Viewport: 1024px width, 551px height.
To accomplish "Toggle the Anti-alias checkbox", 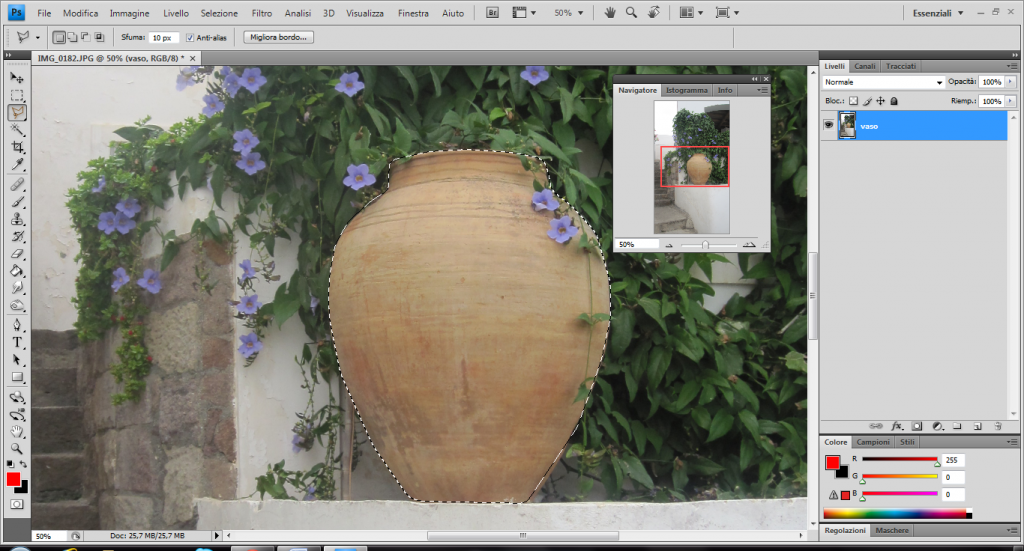I will [190, 37].
